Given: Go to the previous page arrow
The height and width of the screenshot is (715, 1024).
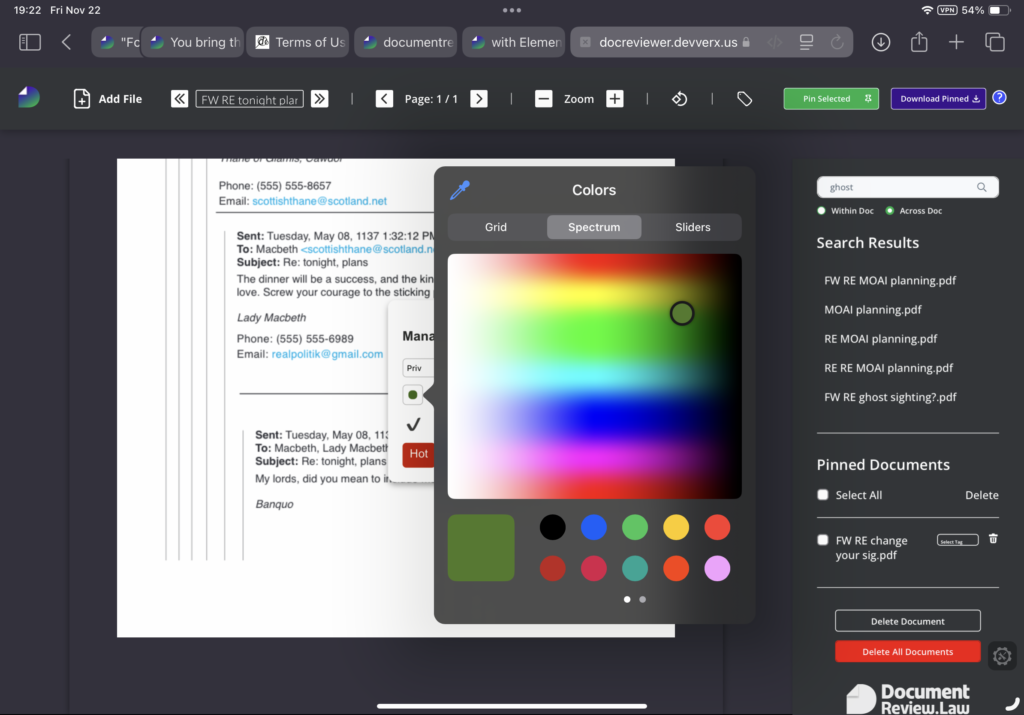Looking at the screenshot, I should tap(384, 99).
